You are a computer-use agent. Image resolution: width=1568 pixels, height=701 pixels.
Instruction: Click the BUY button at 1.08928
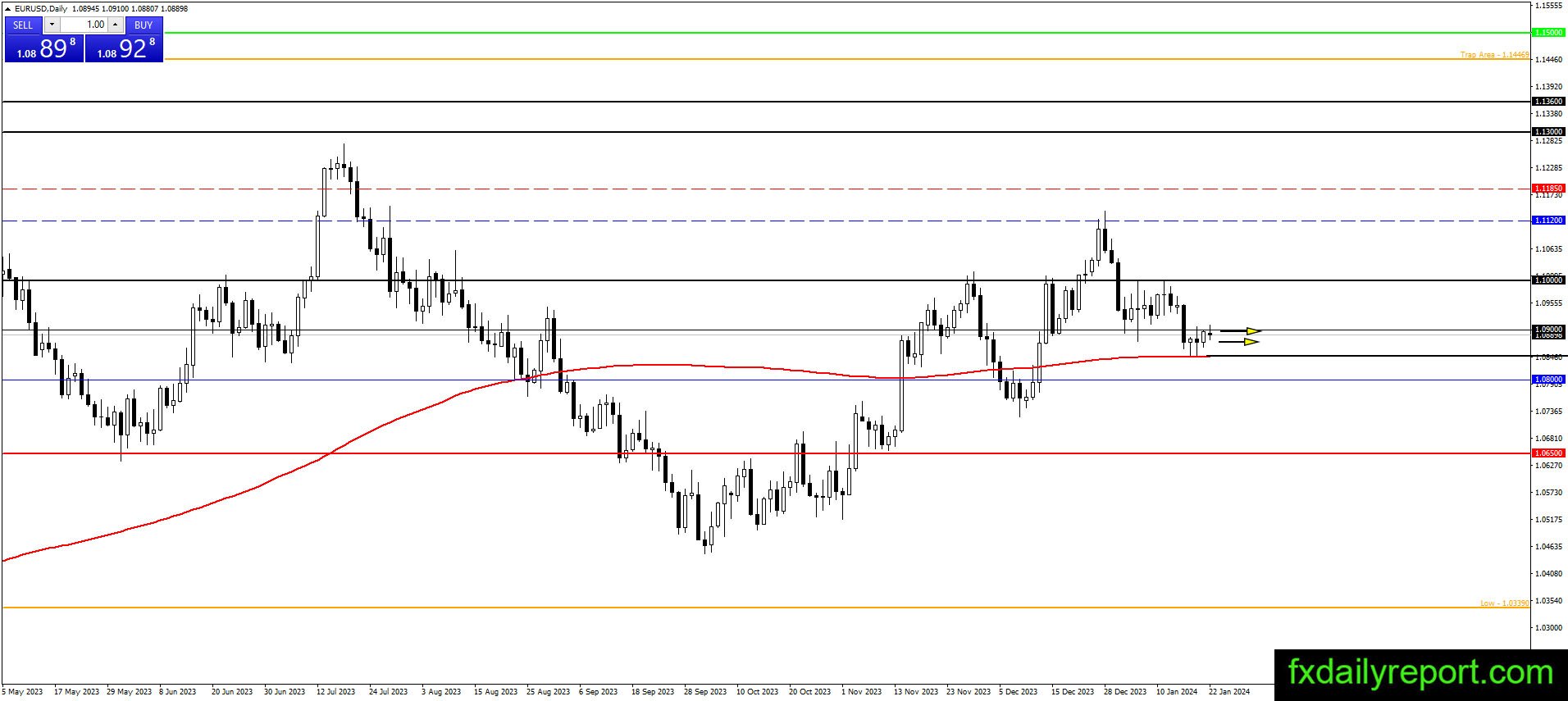coord(124,40)
